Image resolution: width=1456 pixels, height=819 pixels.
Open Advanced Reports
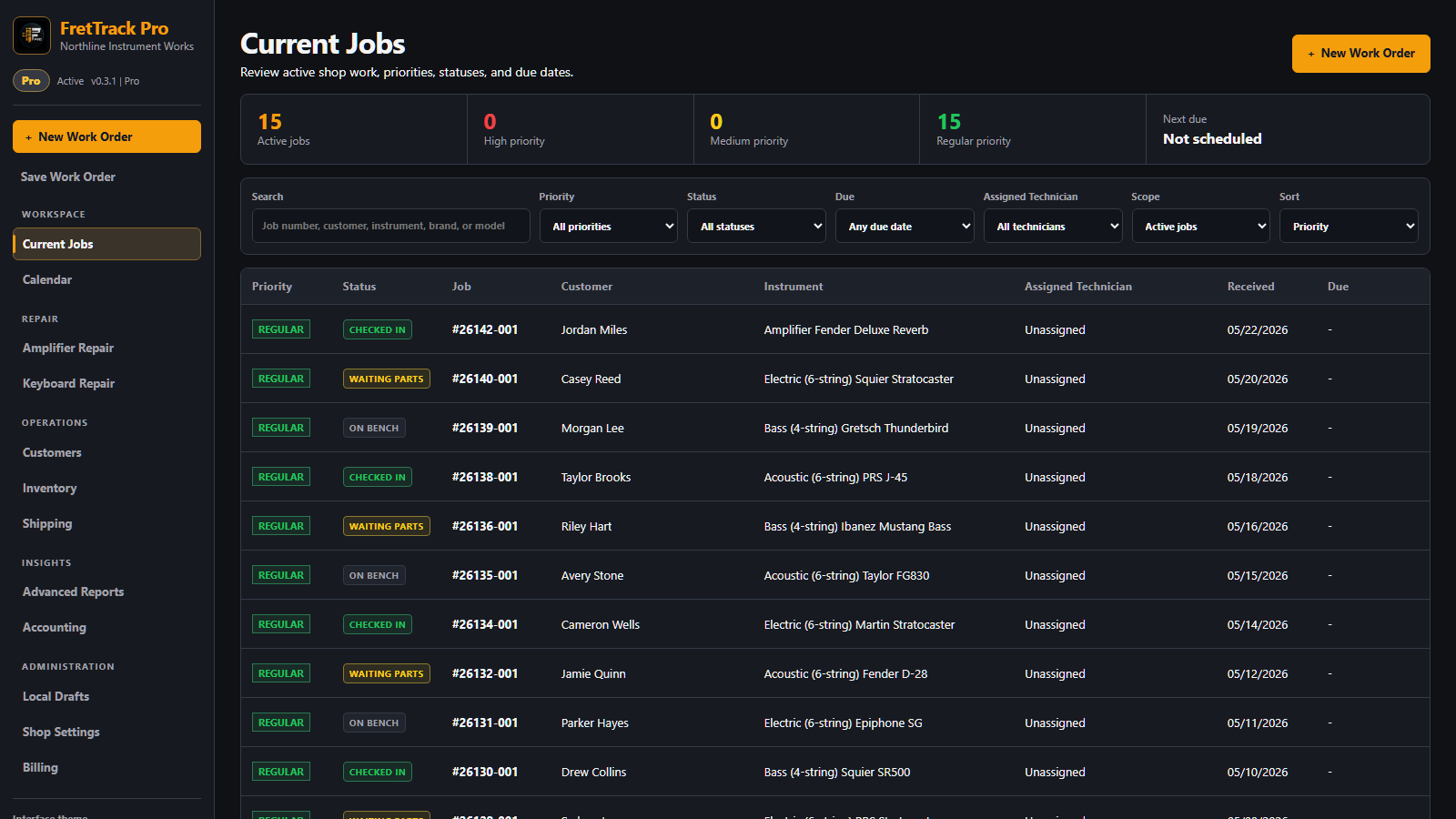coord(73,591)
